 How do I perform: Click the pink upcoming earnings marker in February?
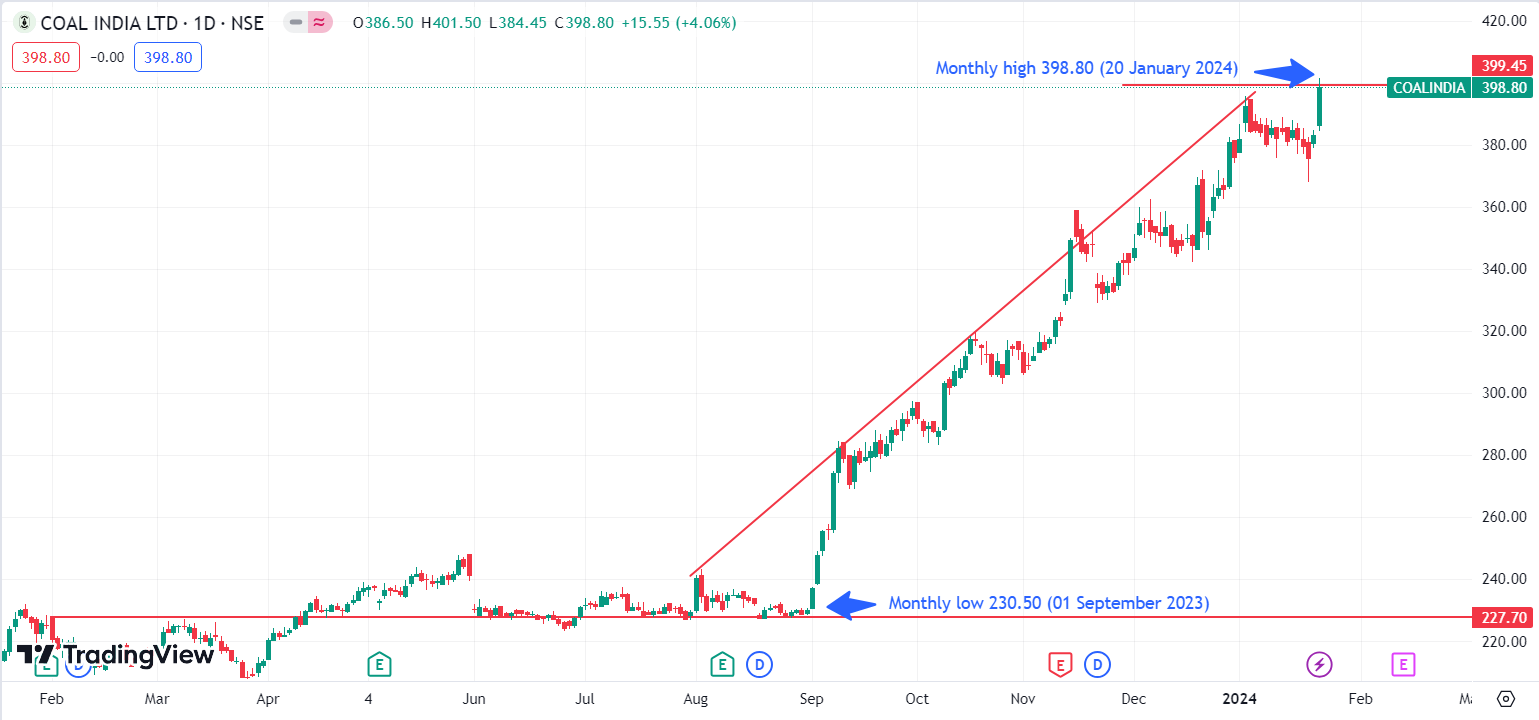(x=1403, y=663)
